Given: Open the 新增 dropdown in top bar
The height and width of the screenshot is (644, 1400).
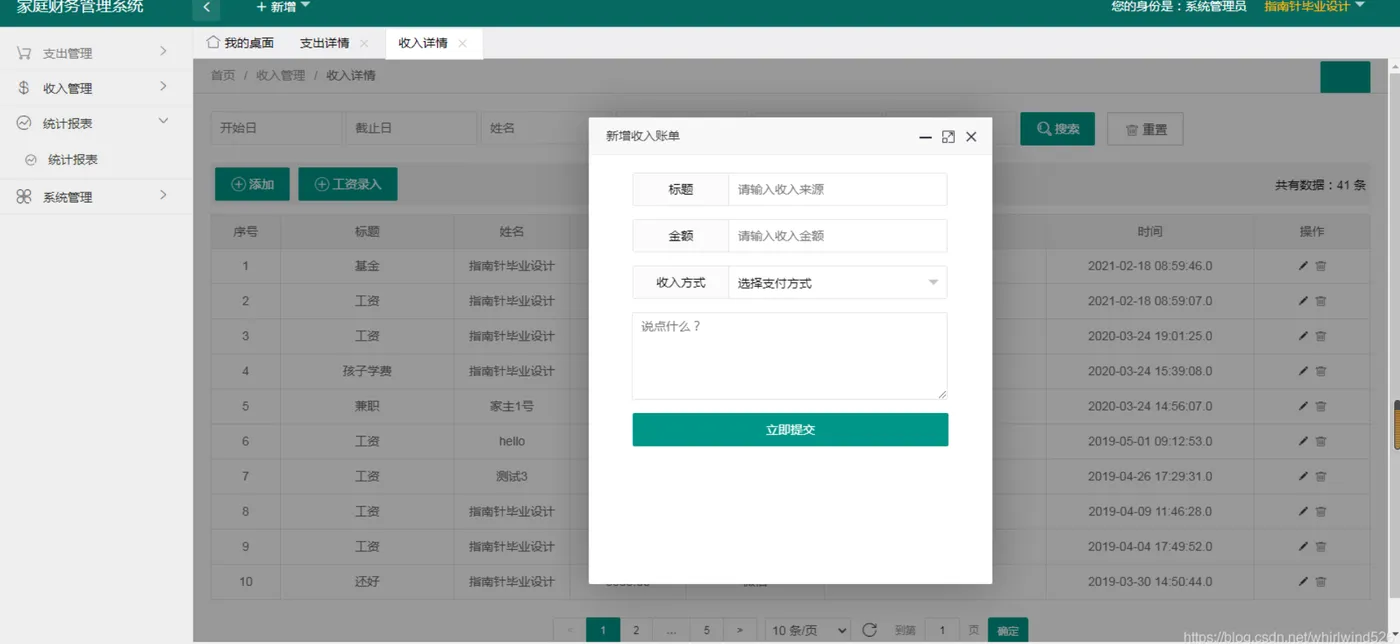Looking at the screenshot, I should click(x=284, y=7).
